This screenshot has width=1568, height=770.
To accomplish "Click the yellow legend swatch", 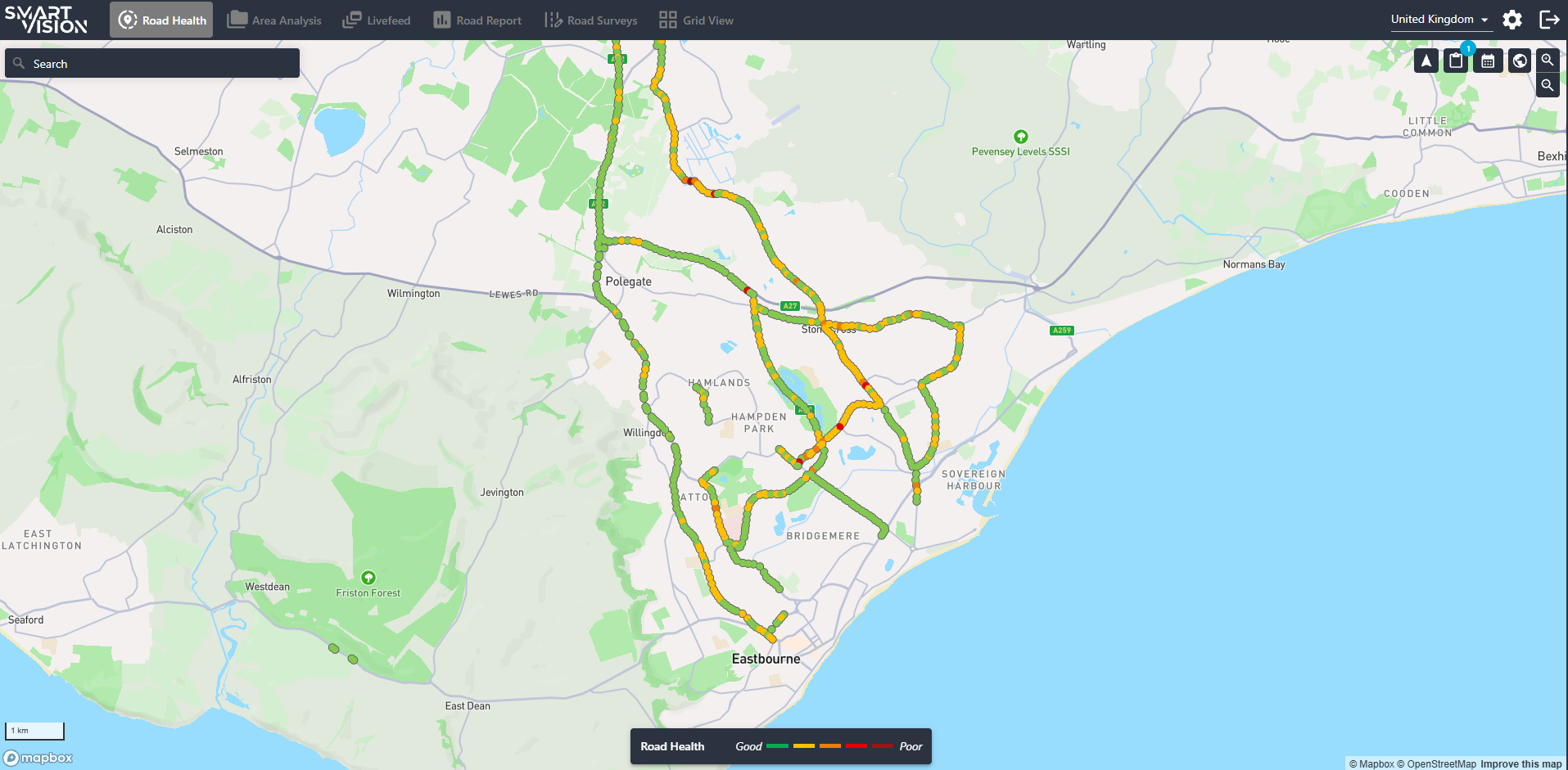I will click(804, 746).
